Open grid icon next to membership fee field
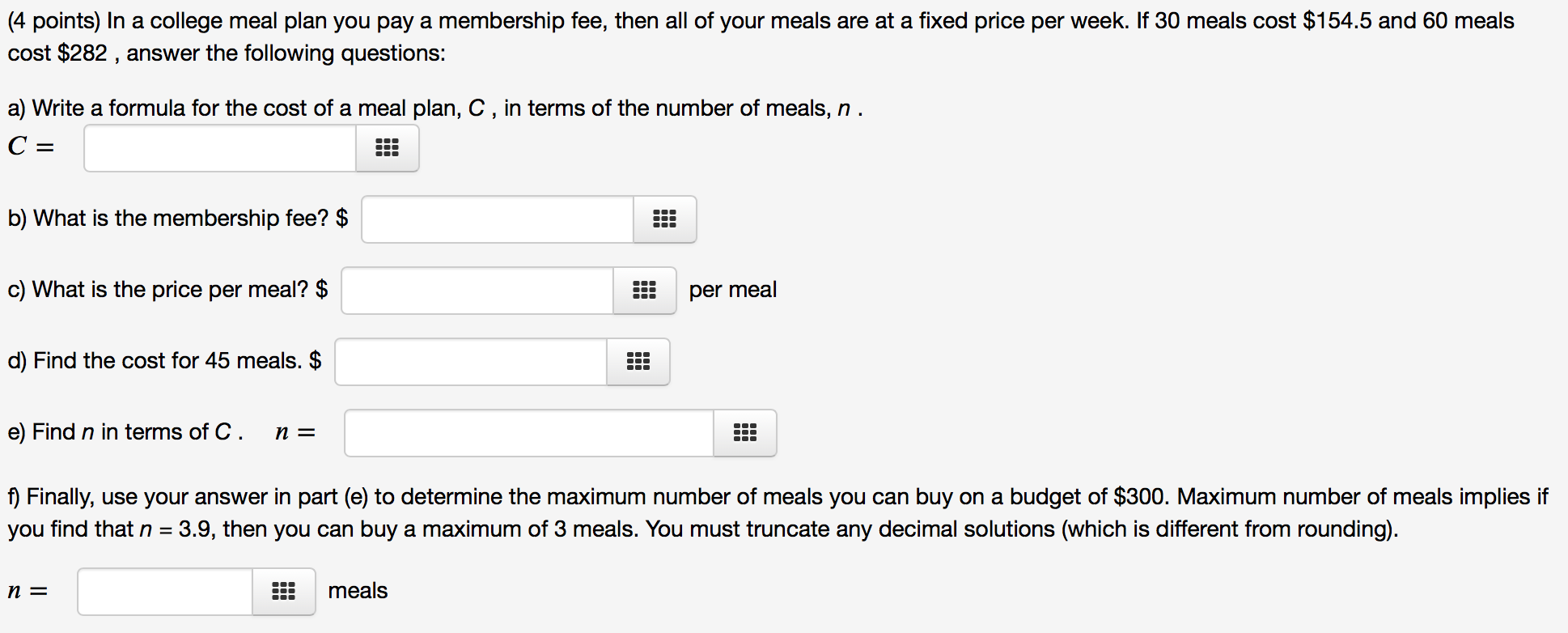The height and width of the screenshot is (633, 1568). click(x=665, y=219)
